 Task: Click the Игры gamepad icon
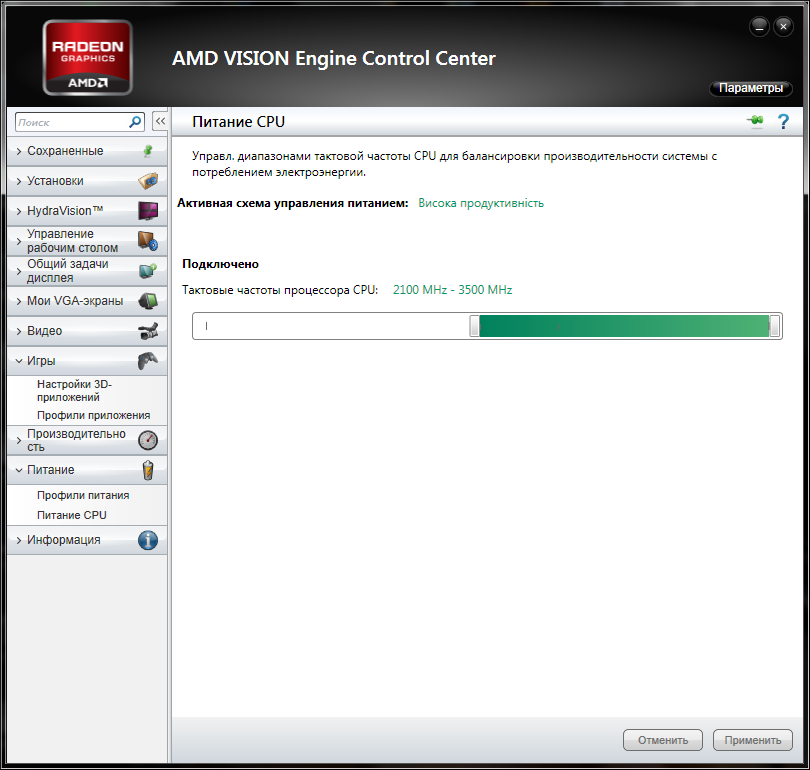[x=148, y=360]
